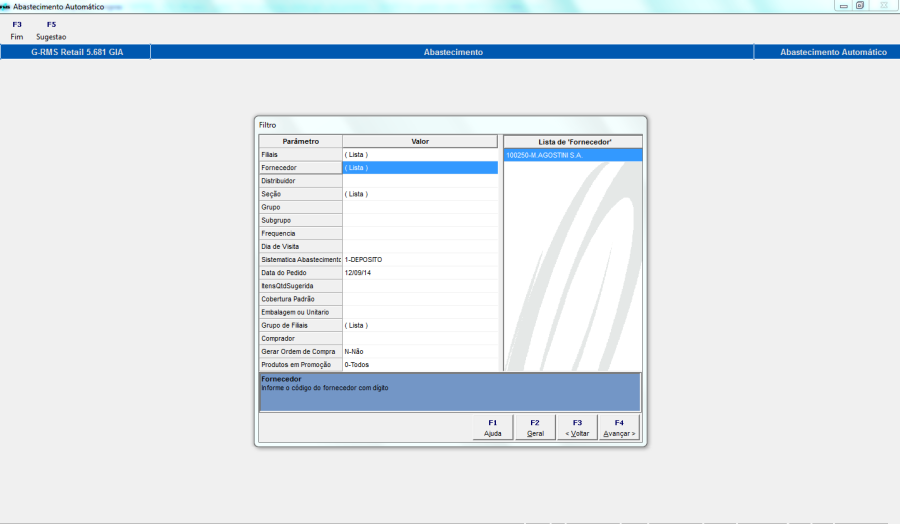Restore the Abastecimento Automático window
The image size is (900, 524).
(x=860, y=6)
